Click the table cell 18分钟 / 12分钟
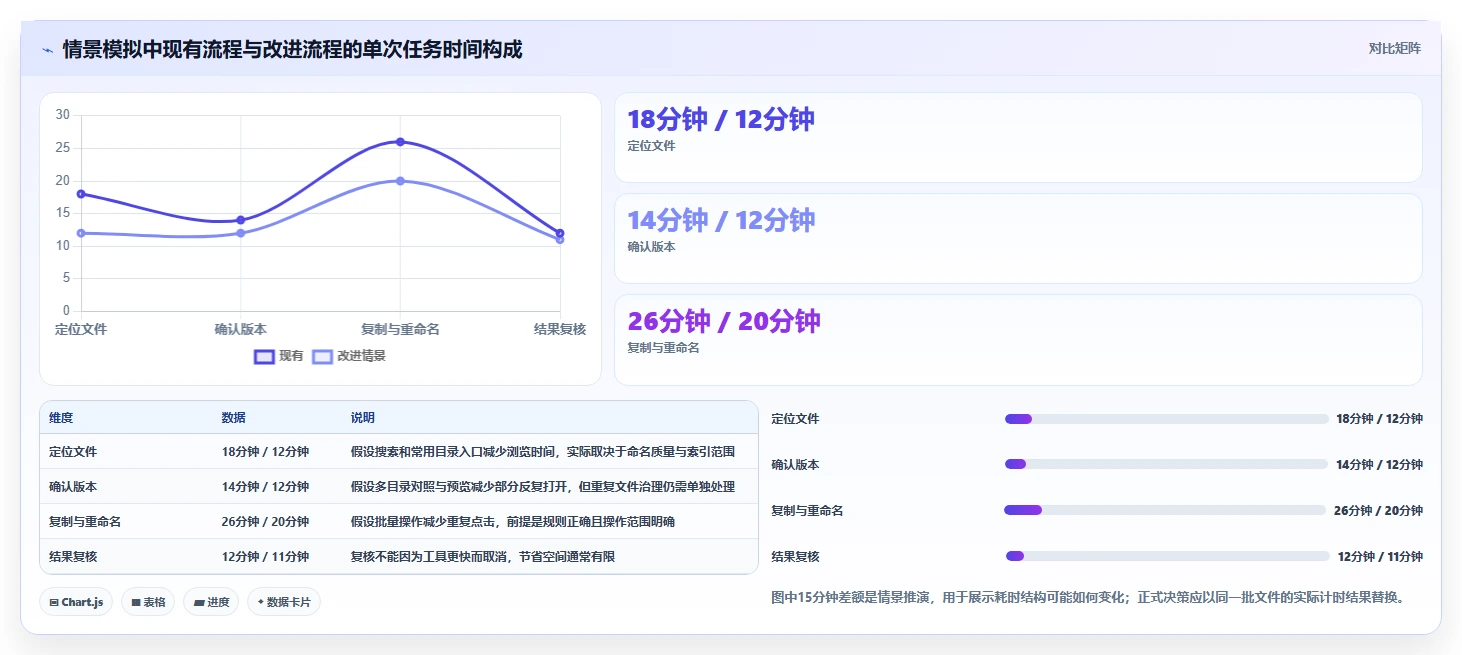Viewport: 1462px width, 655px height. [x=265, y=452]
